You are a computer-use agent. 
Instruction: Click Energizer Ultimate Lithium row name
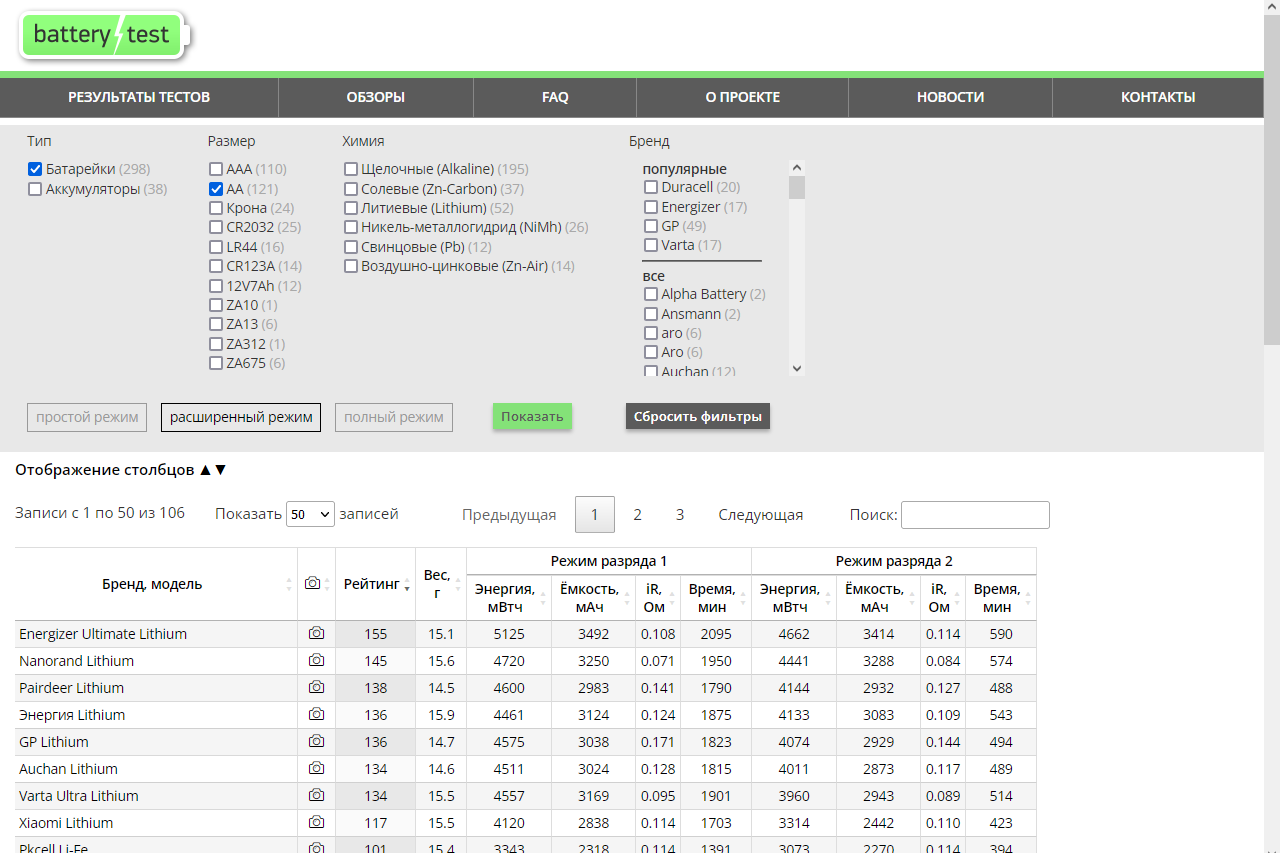[103, 634]
